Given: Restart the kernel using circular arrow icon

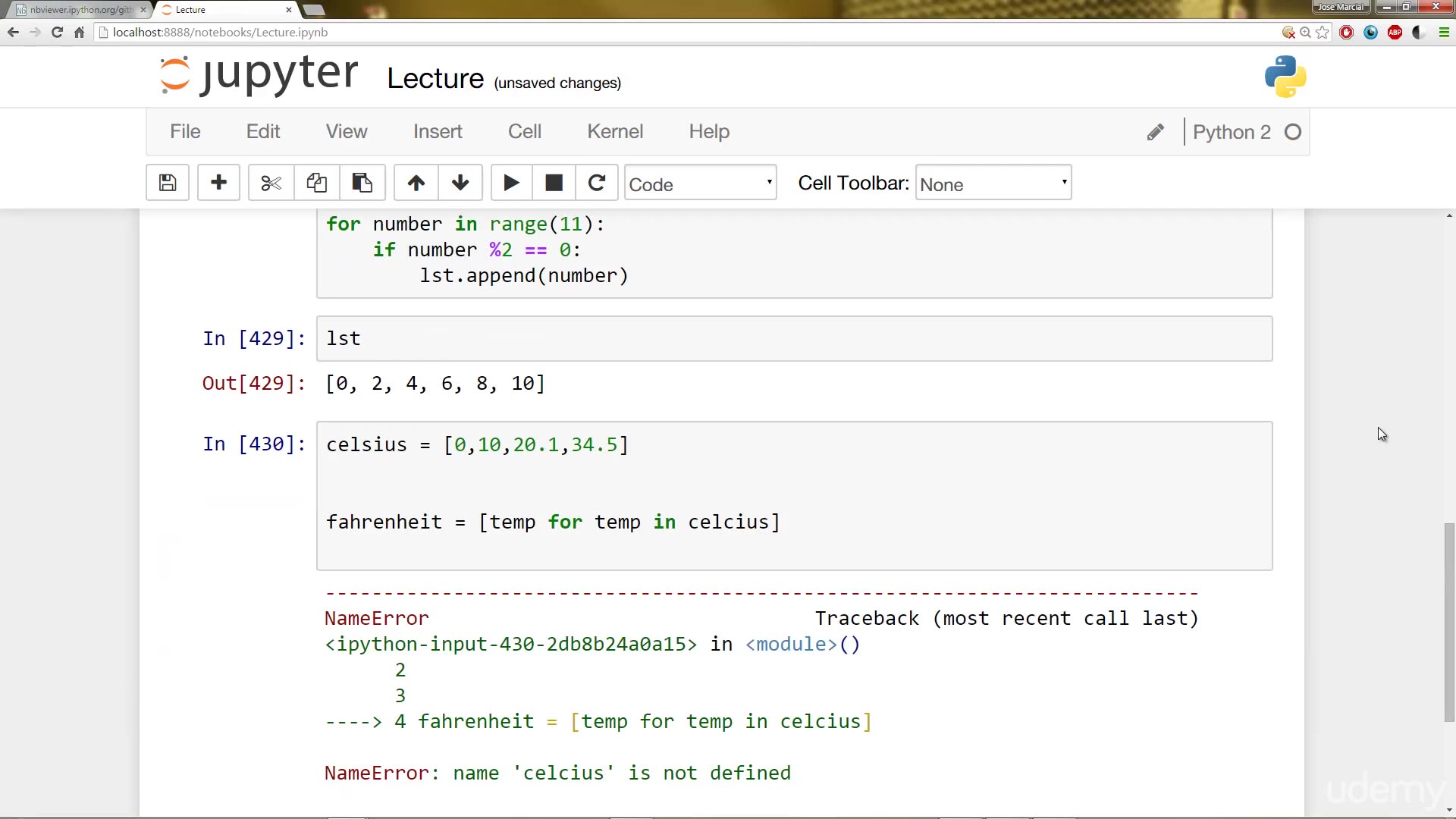Looking at the screenshot, I should (597, 182).
